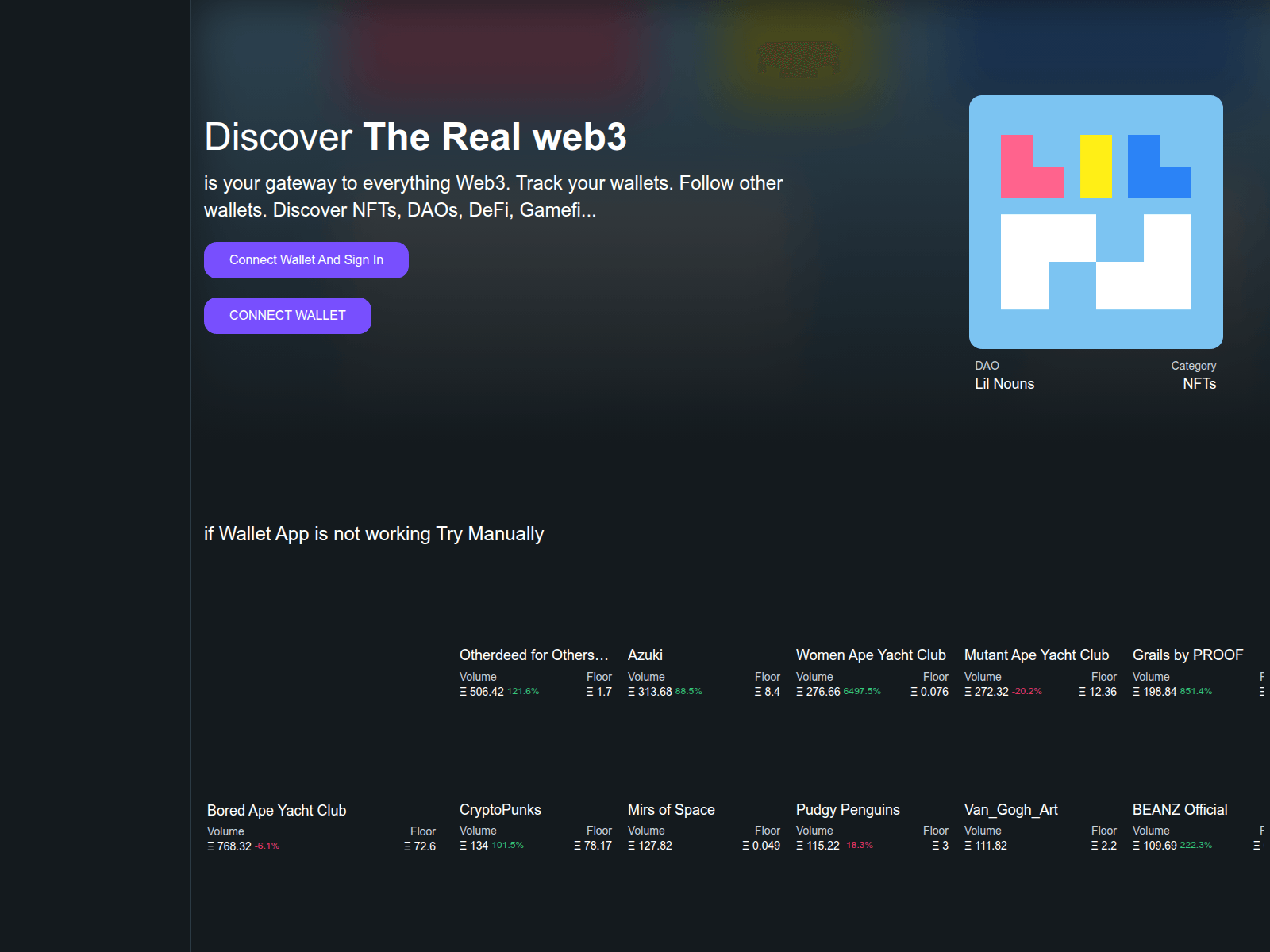Select the Ethereum symbol beside Van_Gogh_Art volume
The height and width of the screenshot is (952, 1270).
[x=967, y=846]
